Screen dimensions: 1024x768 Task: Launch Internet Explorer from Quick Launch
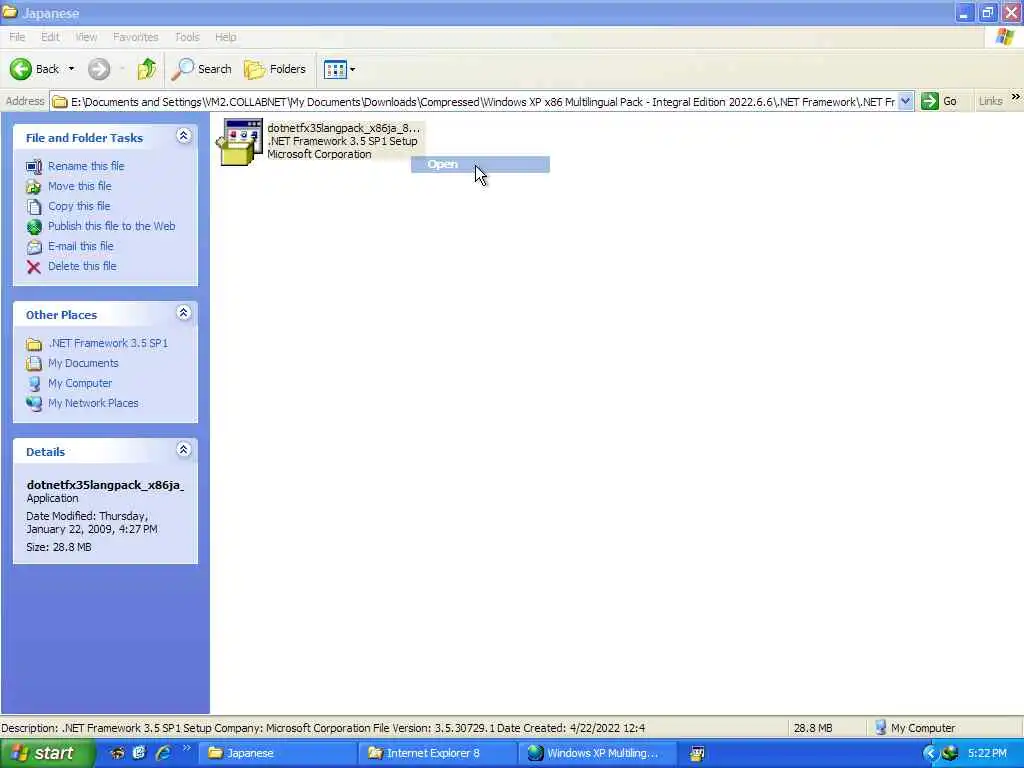click(x=163, y=753)
